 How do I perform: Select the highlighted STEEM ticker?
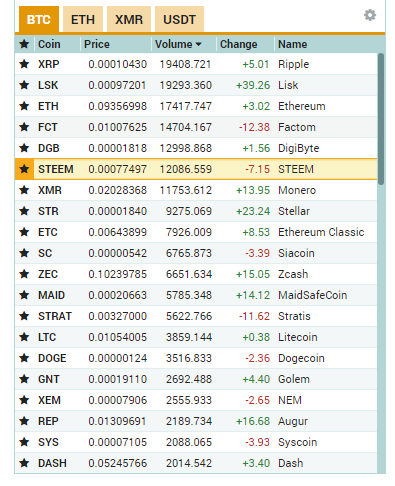coord(56,169)
